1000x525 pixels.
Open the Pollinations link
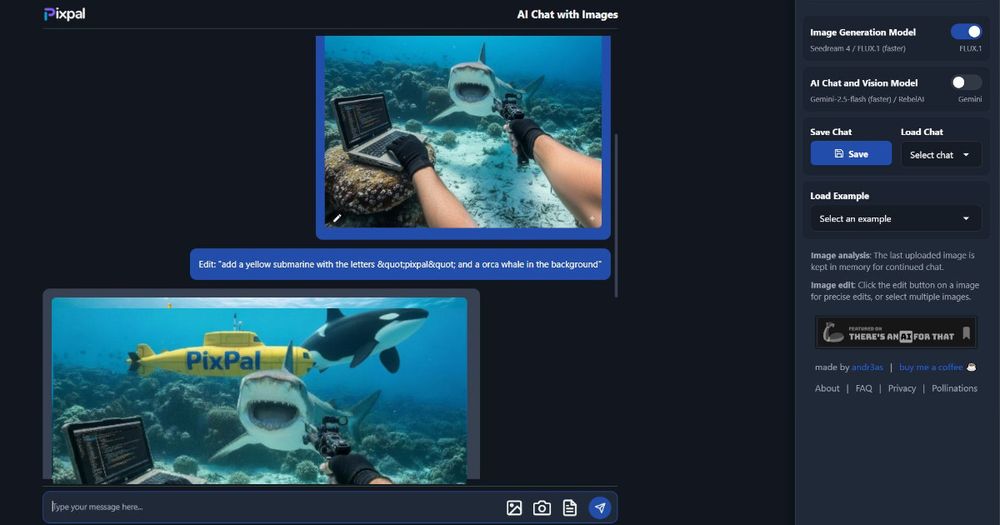tap(954, 388)
